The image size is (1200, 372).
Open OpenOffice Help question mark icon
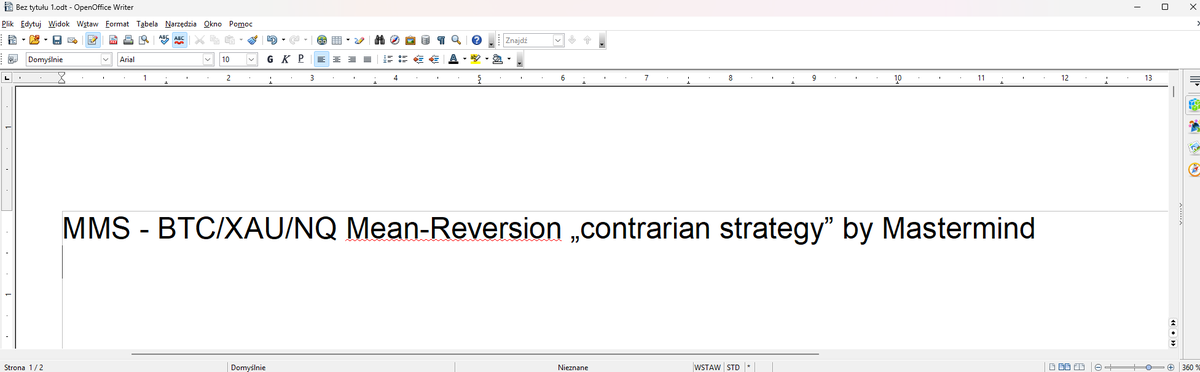click(x=477, y=40)
